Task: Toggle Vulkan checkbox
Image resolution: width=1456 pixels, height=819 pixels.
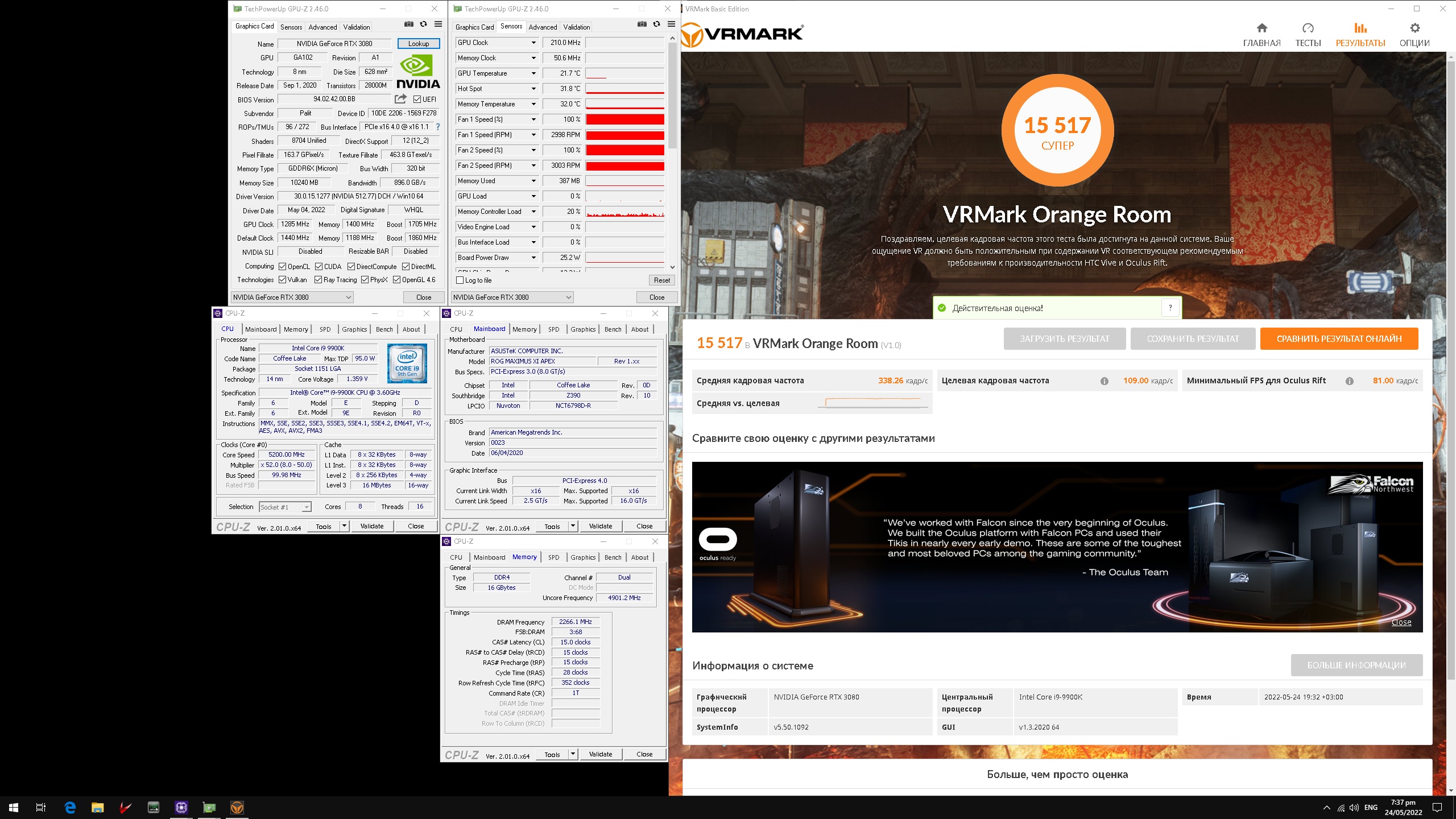Action: coord(282,279)
